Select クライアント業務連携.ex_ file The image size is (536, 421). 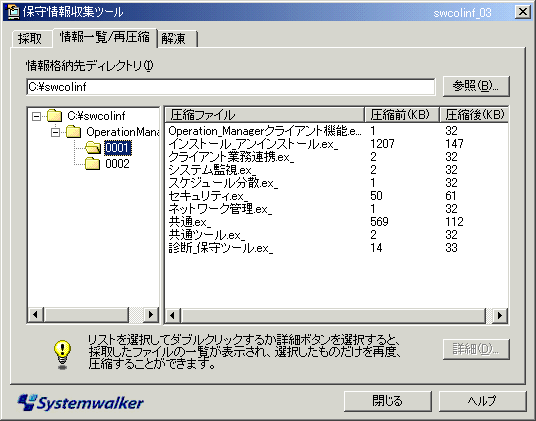231,157
